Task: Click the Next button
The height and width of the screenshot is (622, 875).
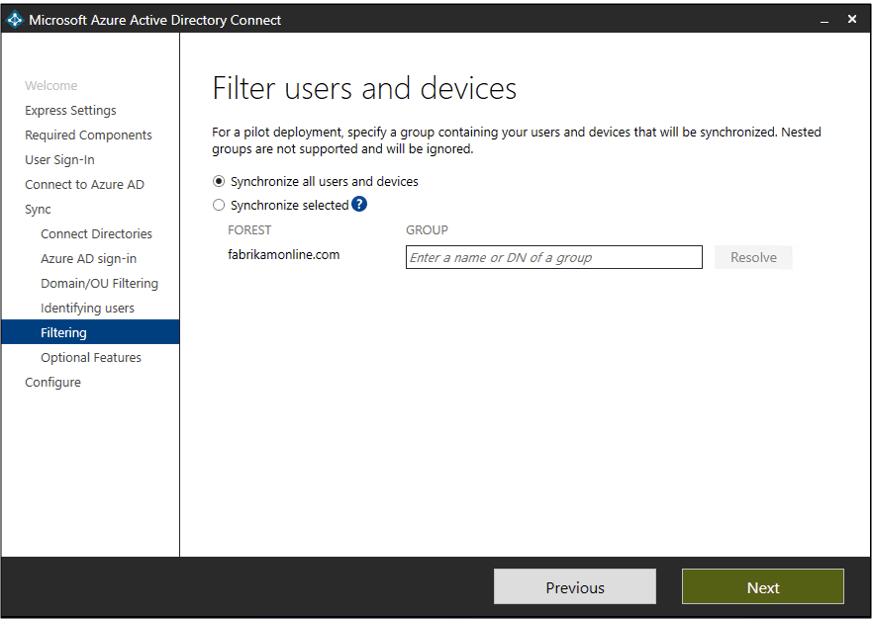Action: click(x=762, y=587)
